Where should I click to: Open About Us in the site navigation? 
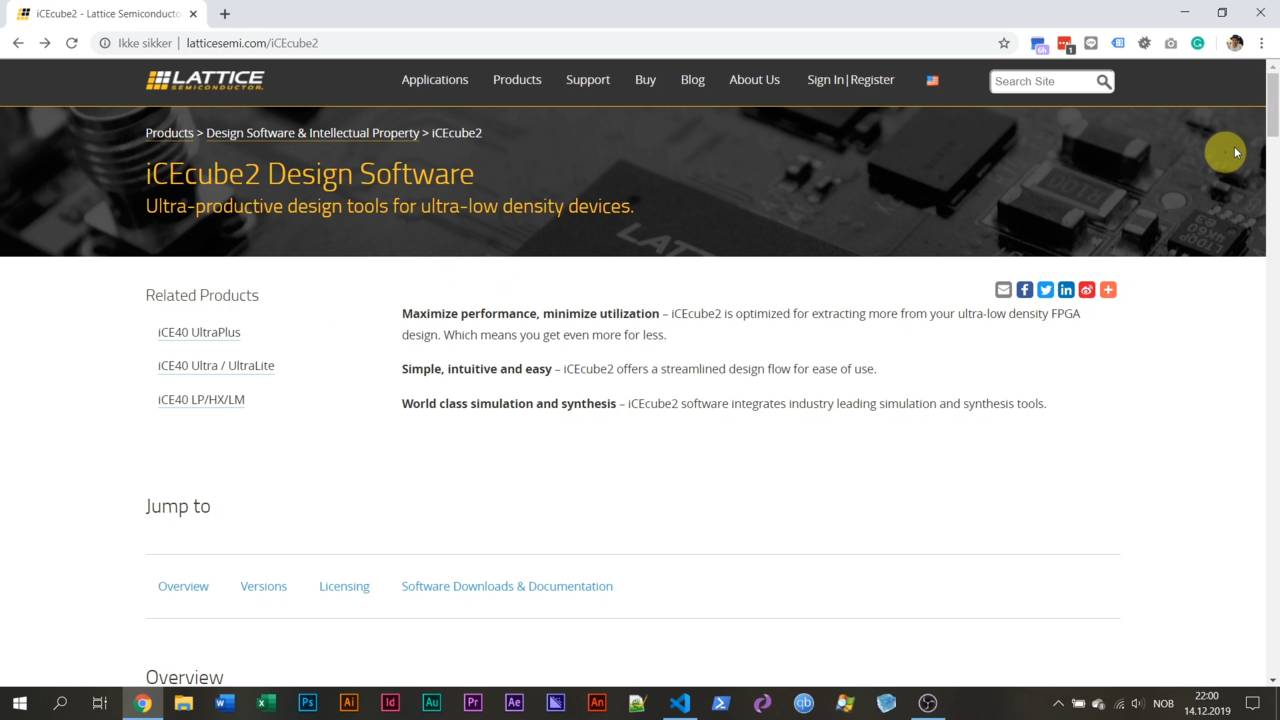(x=754, y=80)
